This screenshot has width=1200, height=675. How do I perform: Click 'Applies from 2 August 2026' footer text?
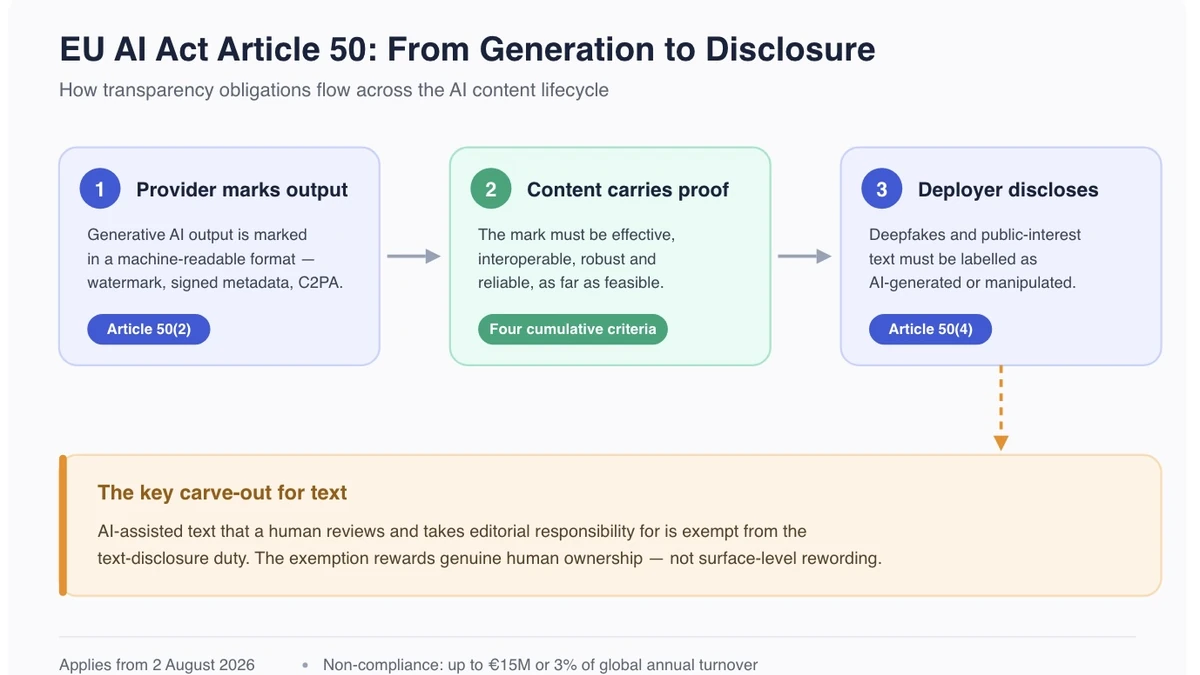click(157, 664)
